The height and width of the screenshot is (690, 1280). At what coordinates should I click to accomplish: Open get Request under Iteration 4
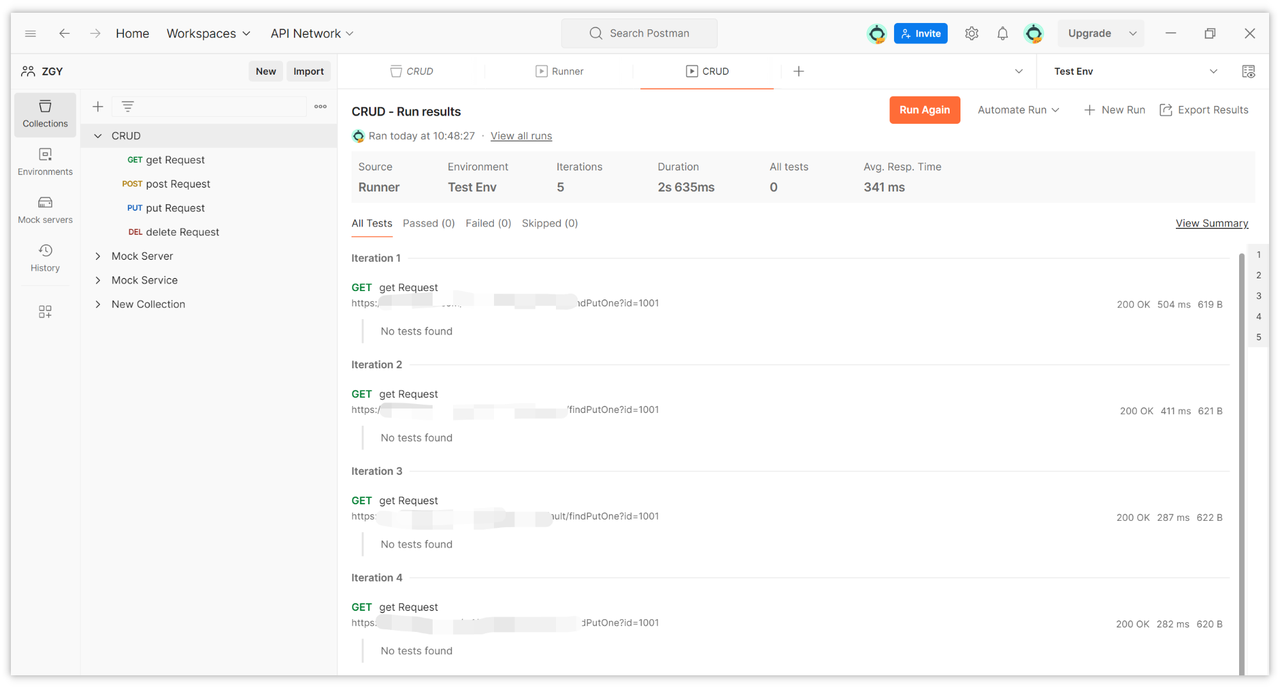click(408, 607)
